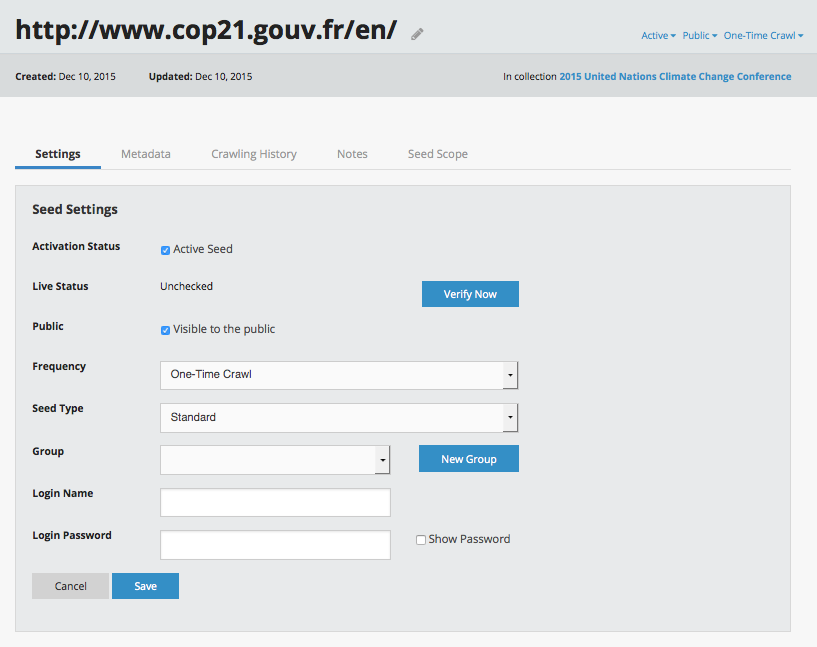
Task: Uncheck the Active Seed checkbox
Action: pos(165,250)
